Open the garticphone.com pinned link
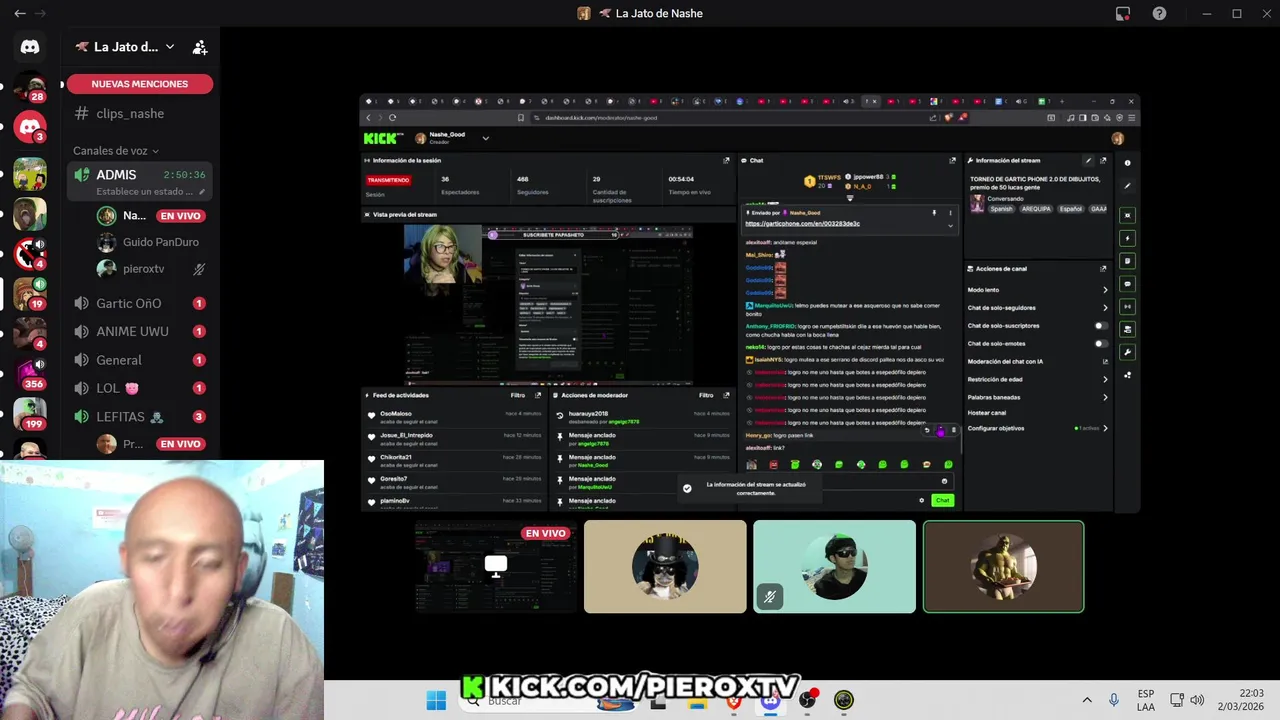This screenshot has width=1280, height=720. pos(802,224)
